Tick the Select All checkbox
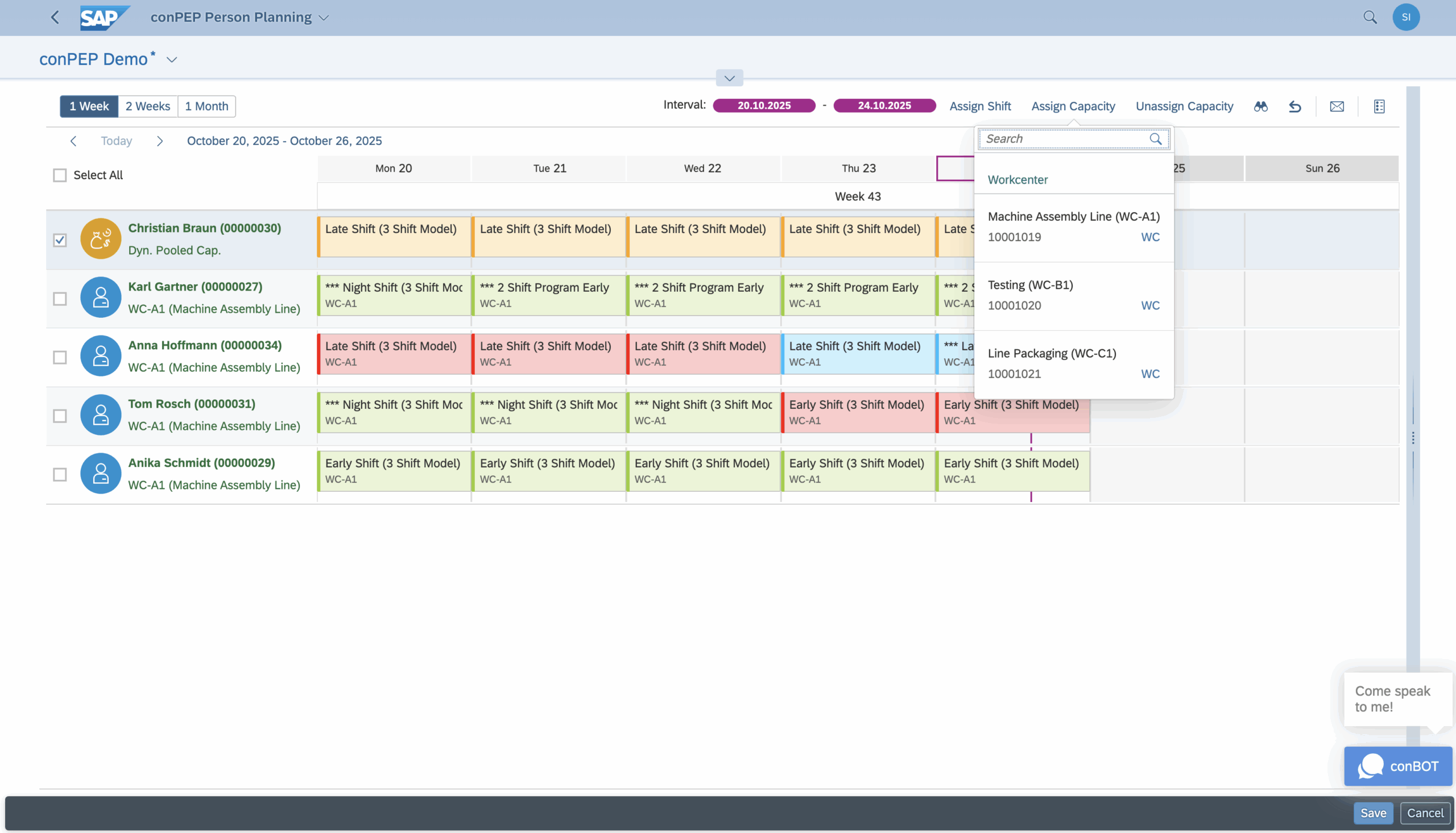 (60, 175)
